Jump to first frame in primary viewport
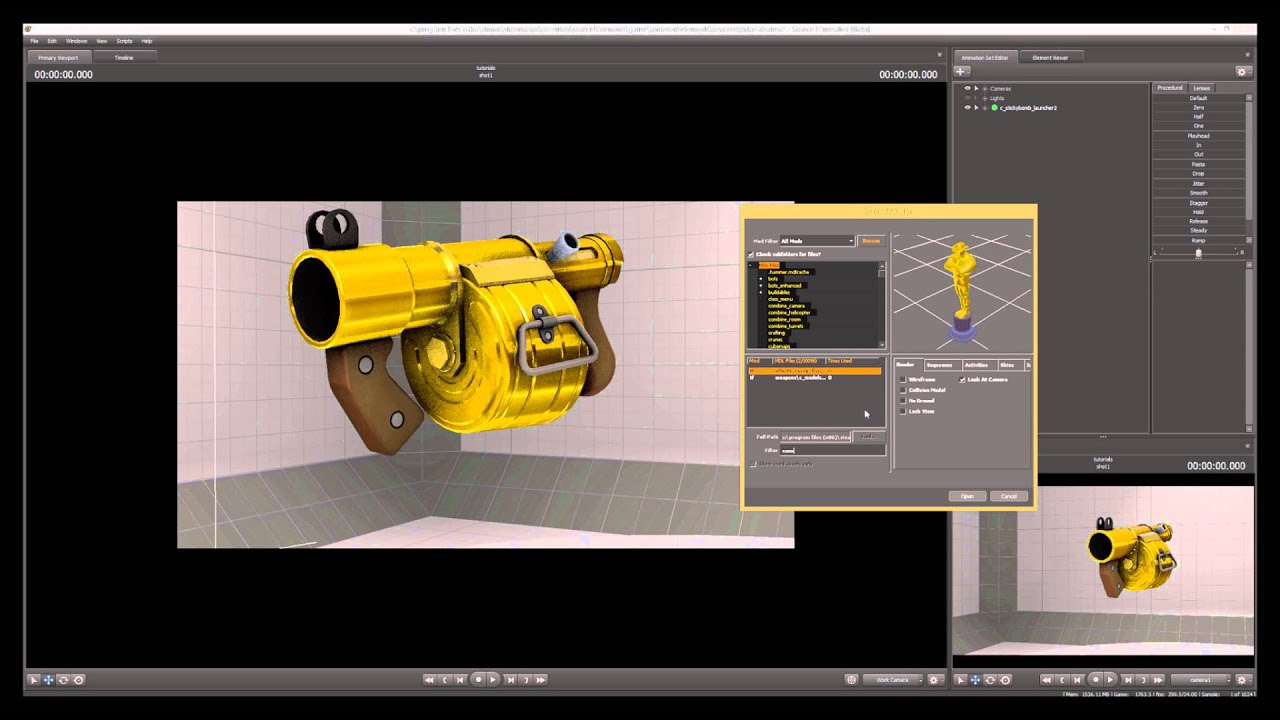The height and width of the screenshot is (720, 1280). [x=429, y=679]
